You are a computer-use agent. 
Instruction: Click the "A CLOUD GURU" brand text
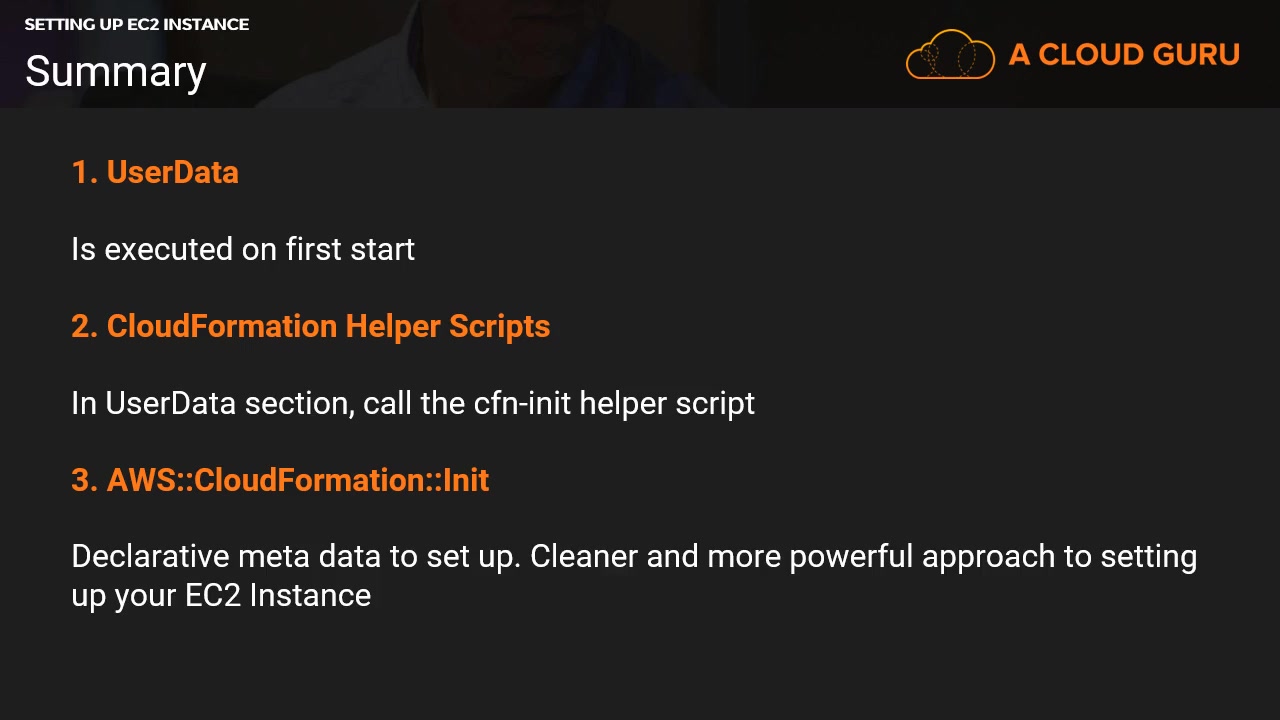tap(1124, 55)
